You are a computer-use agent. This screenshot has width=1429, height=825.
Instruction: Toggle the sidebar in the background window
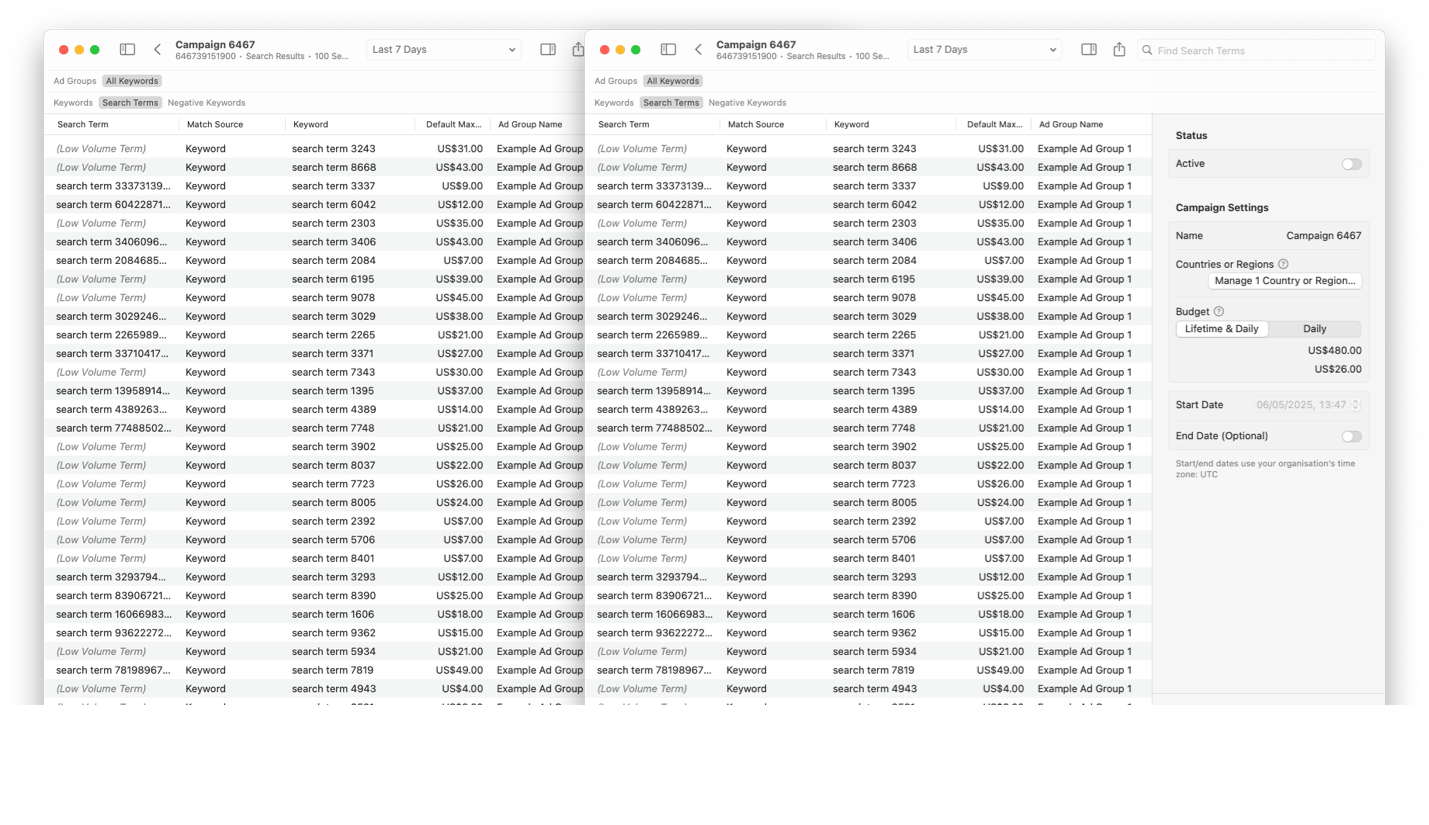pos(127,49)
